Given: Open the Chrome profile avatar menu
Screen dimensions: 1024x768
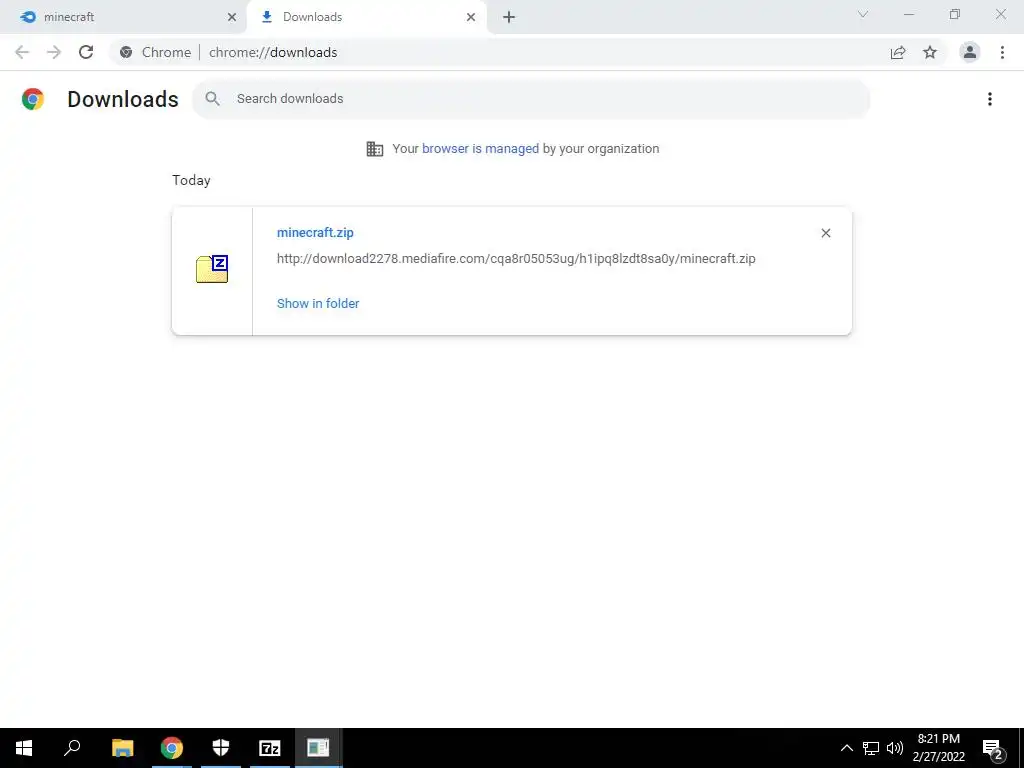Looking at the screenshot, I should click(x=970, y=52).
